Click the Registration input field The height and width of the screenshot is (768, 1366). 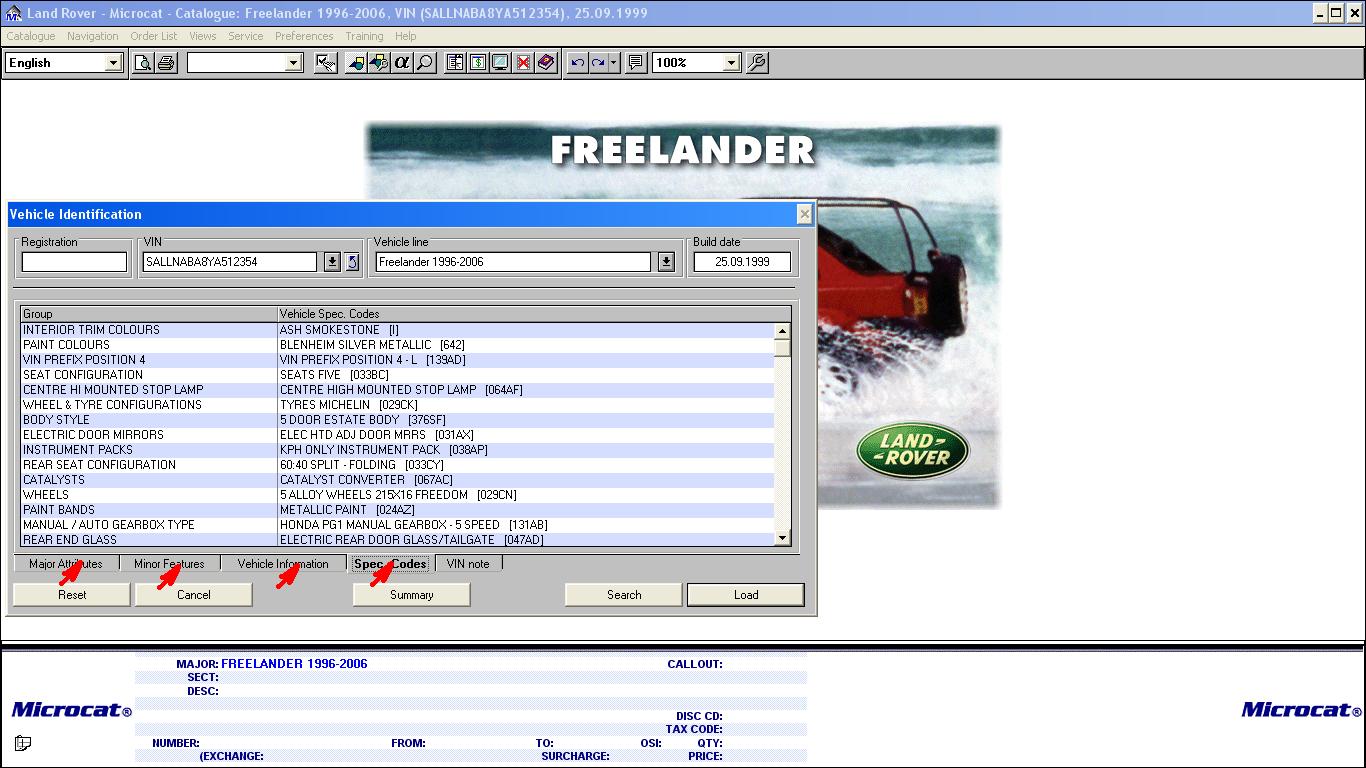[x=75, y=262]
